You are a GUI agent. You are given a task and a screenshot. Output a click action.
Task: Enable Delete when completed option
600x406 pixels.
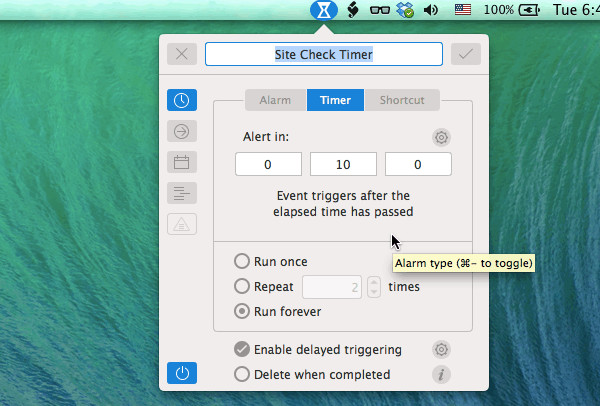[x=242, y=374]
